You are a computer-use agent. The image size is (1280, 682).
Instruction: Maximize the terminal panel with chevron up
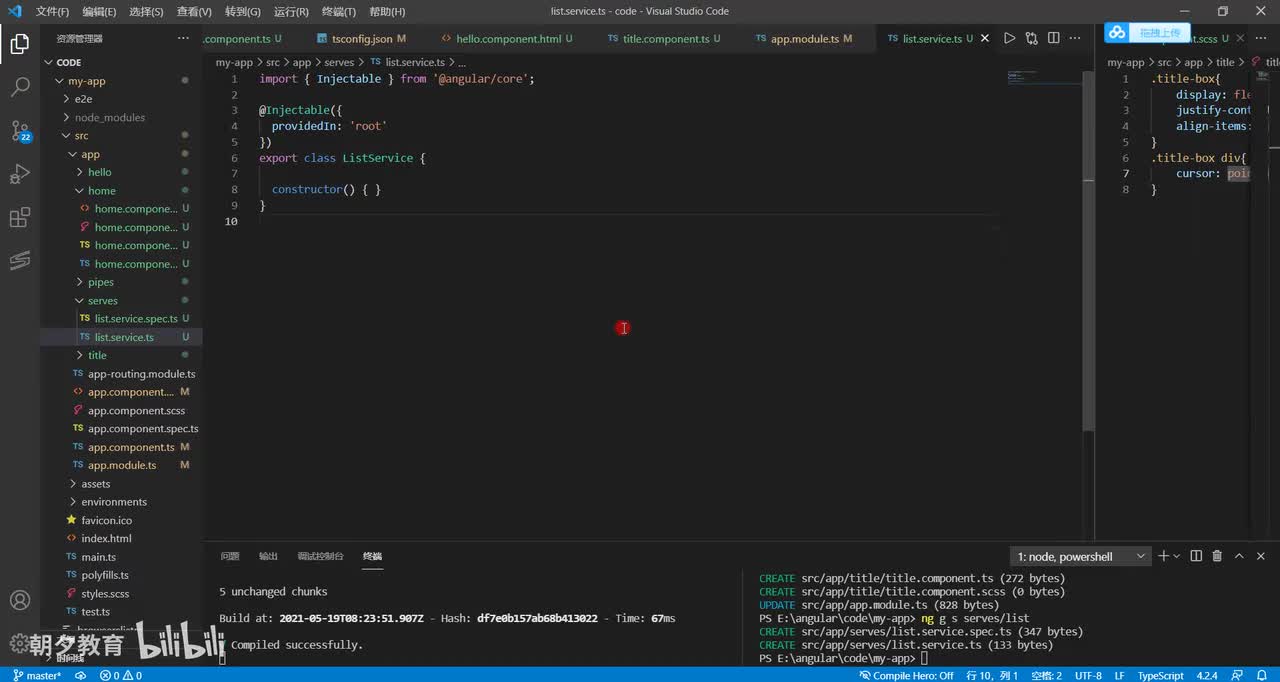pyautogui.click(x=1239, y=556)
